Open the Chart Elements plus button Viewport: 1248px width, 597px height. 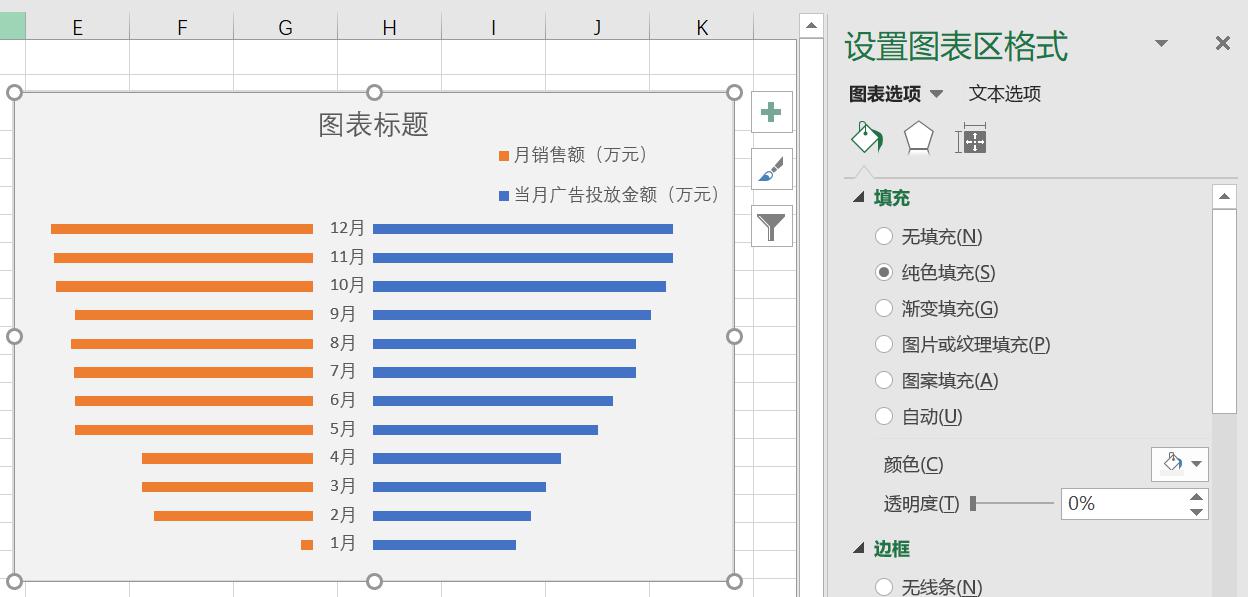pyautogui.click(x=771, y=112)
